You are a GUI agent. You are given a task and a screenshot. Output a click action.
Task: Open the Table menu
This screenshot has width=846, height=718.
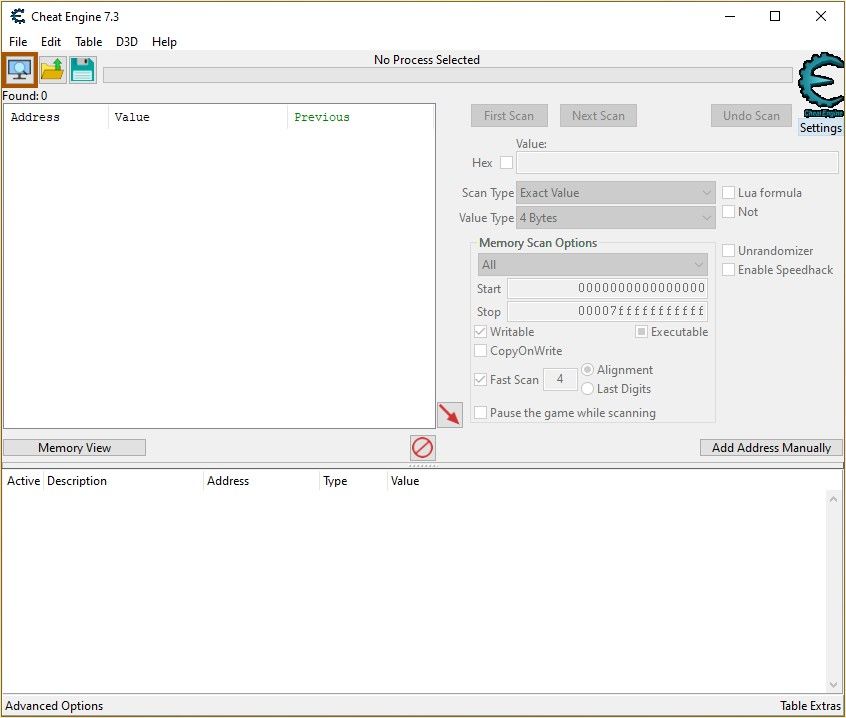[x=88, y=42]
